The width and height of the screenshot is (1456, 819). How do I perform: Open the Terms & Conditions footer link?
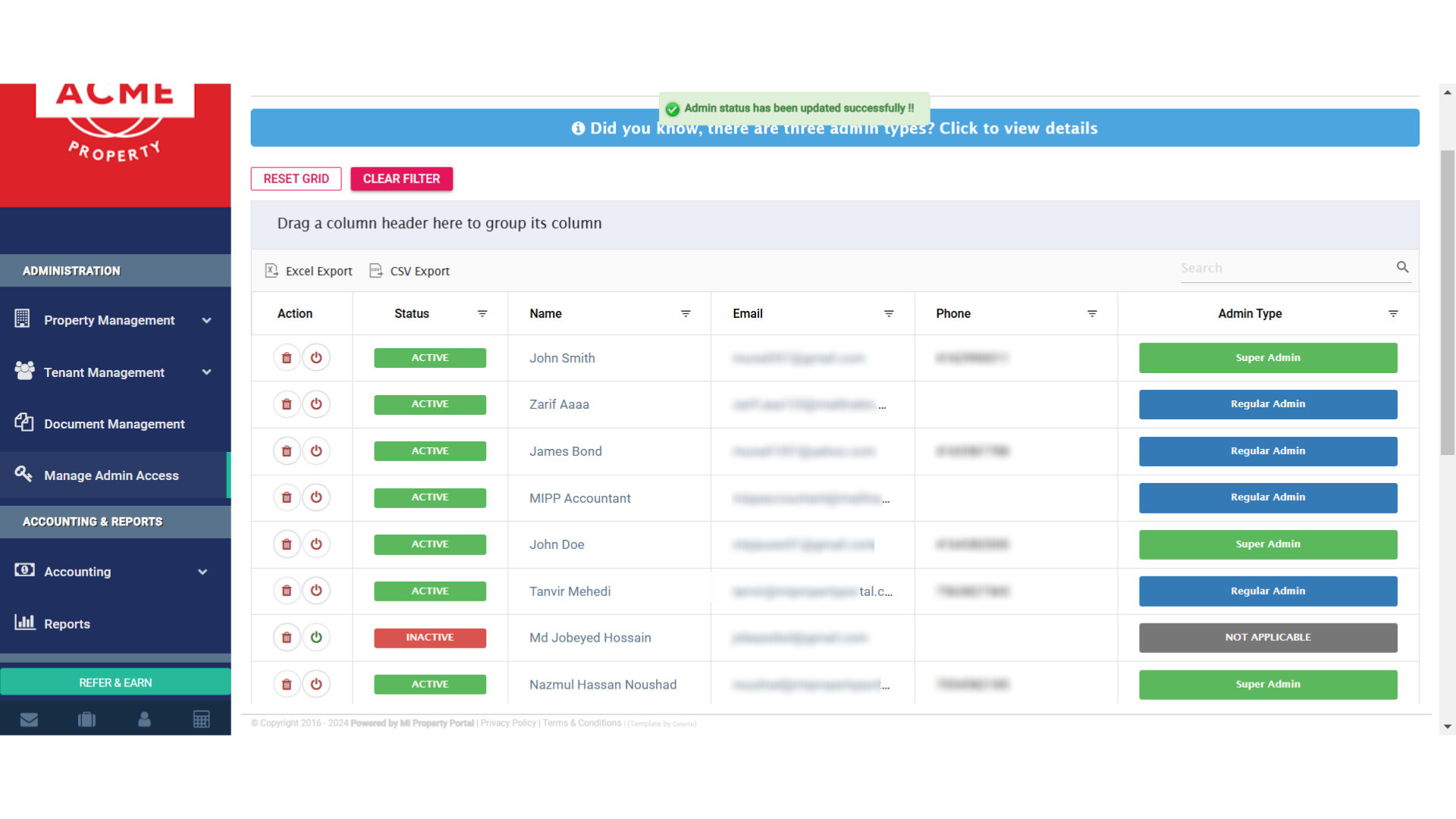tap(582, 723)
